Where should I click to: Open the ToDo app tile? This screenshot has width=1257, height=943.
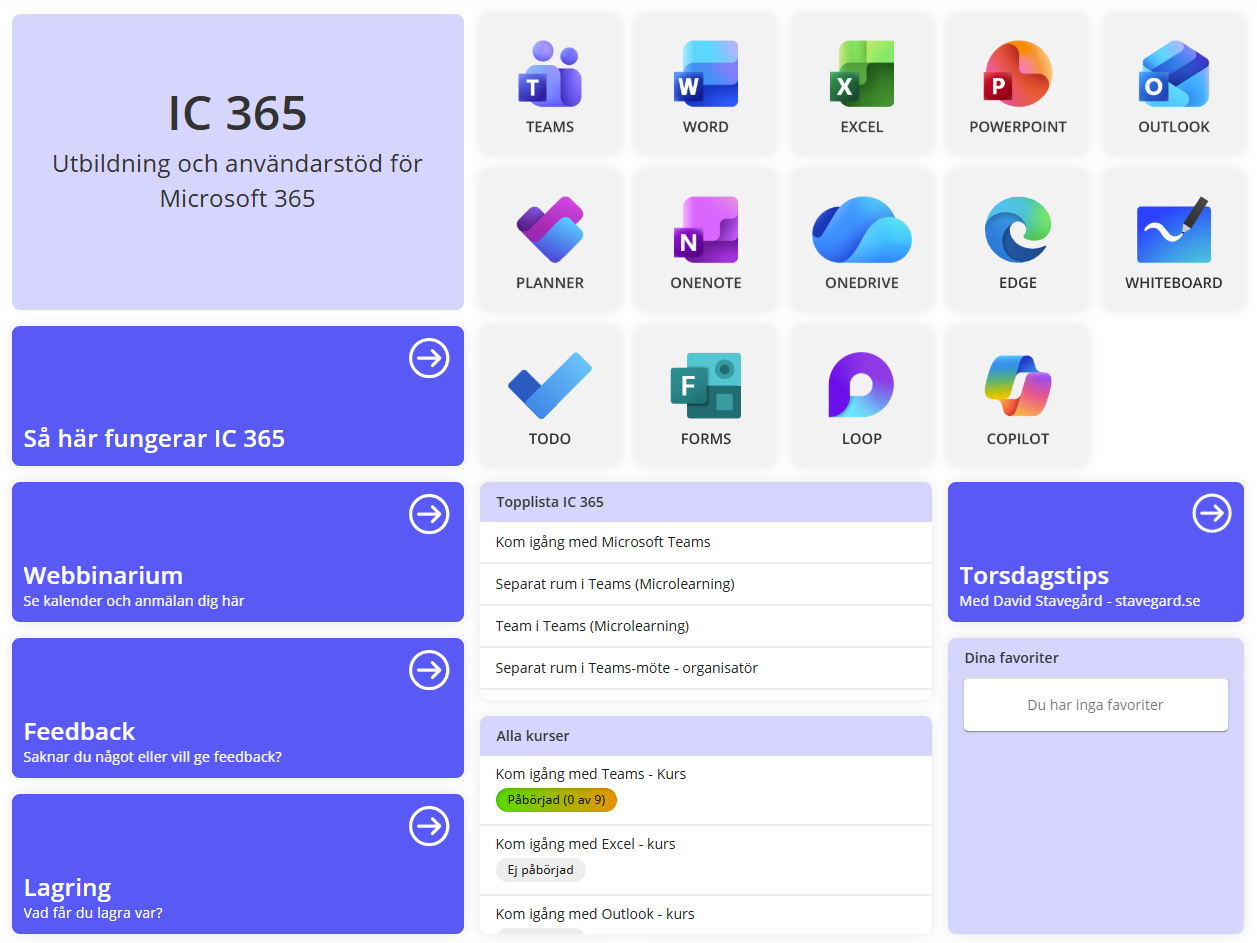click(550, 396)
